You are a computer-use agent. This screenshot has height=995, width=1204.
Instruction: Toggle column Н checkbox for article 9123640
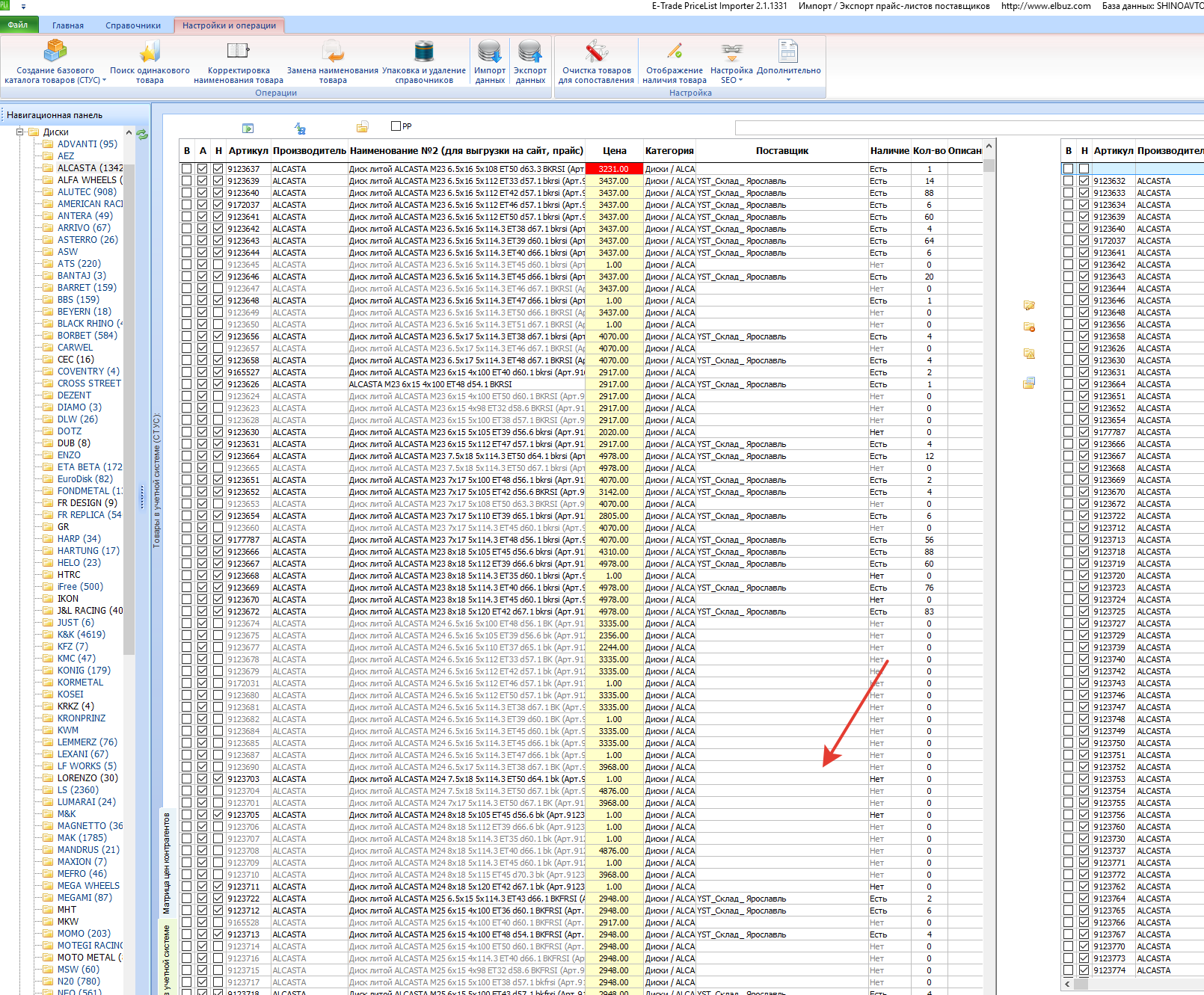pos(218,193)
